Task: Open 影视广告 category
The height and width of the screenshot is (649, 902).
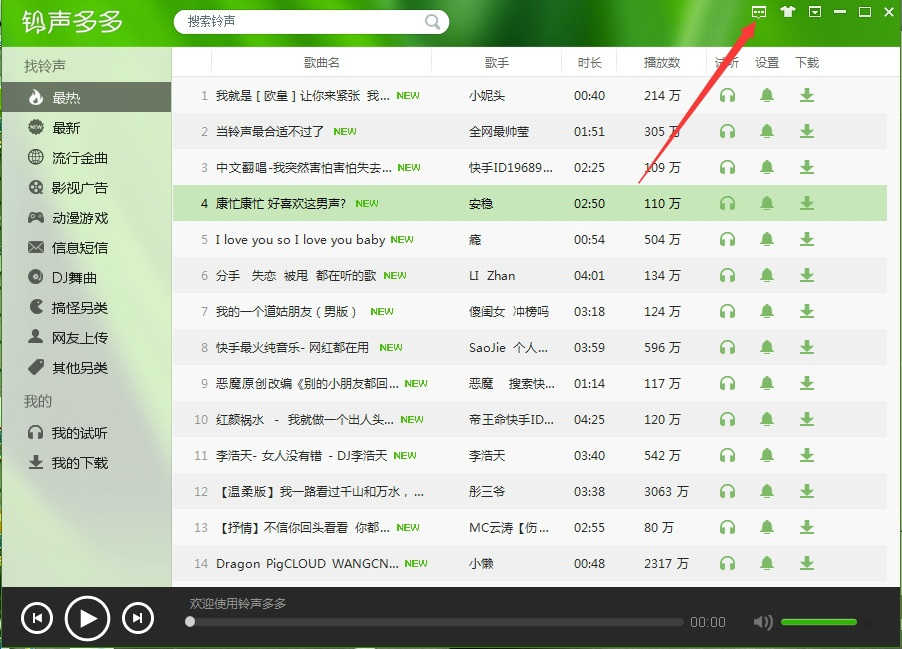Action: [x=86, y=187]
